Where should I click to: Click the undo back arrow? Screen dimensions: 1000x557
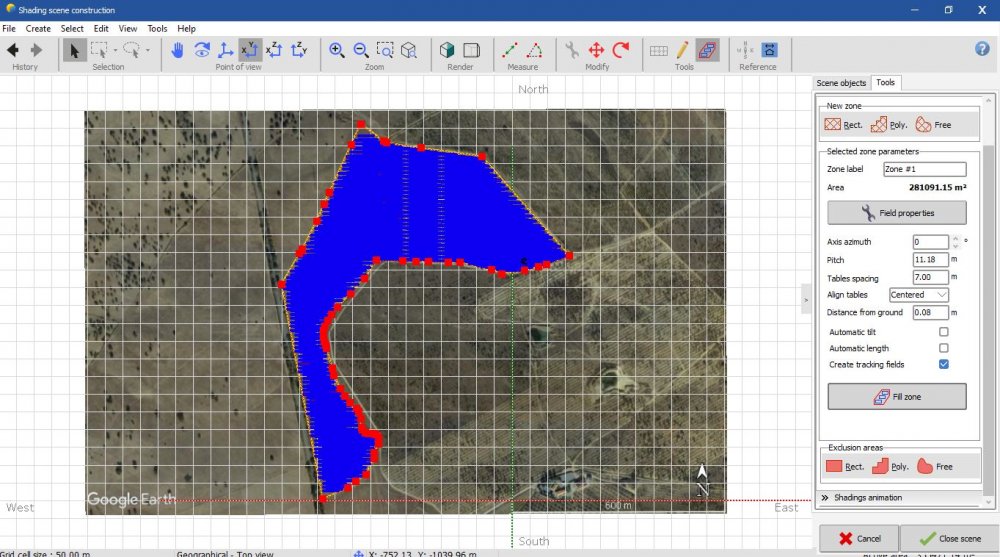pyautogui.click(x=13, y=50)
